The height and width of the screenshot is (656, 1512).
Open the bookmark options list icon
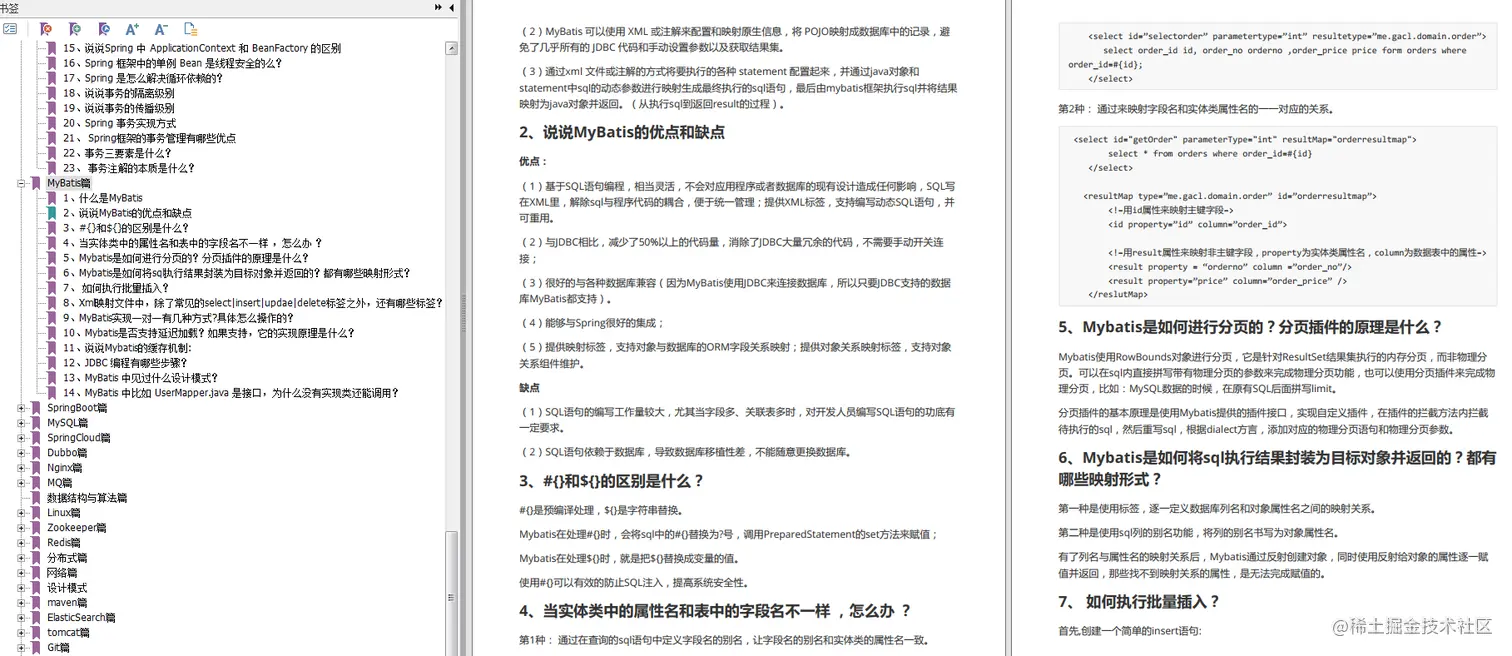click(x=11, y=29)
